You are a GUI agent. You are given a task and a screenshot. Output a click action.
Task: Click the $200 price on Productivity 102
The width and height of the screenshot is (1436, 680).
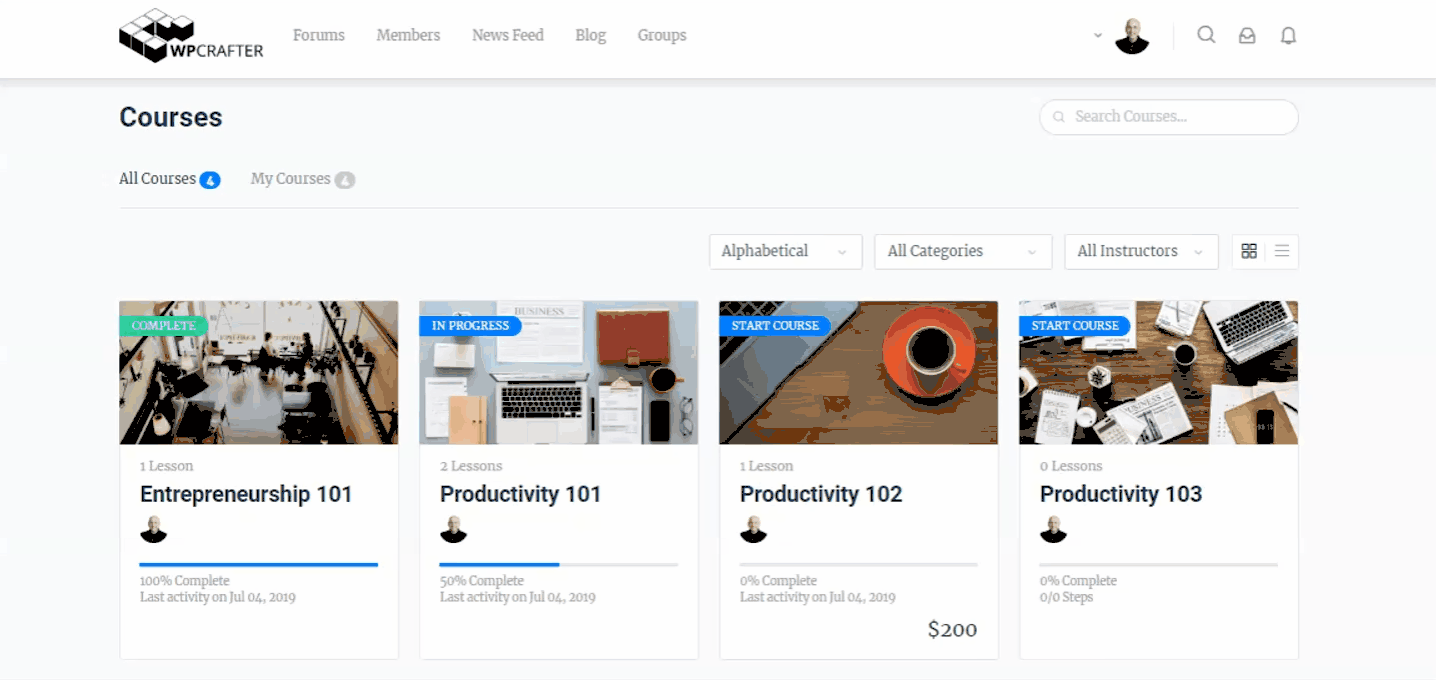[952, 629]
